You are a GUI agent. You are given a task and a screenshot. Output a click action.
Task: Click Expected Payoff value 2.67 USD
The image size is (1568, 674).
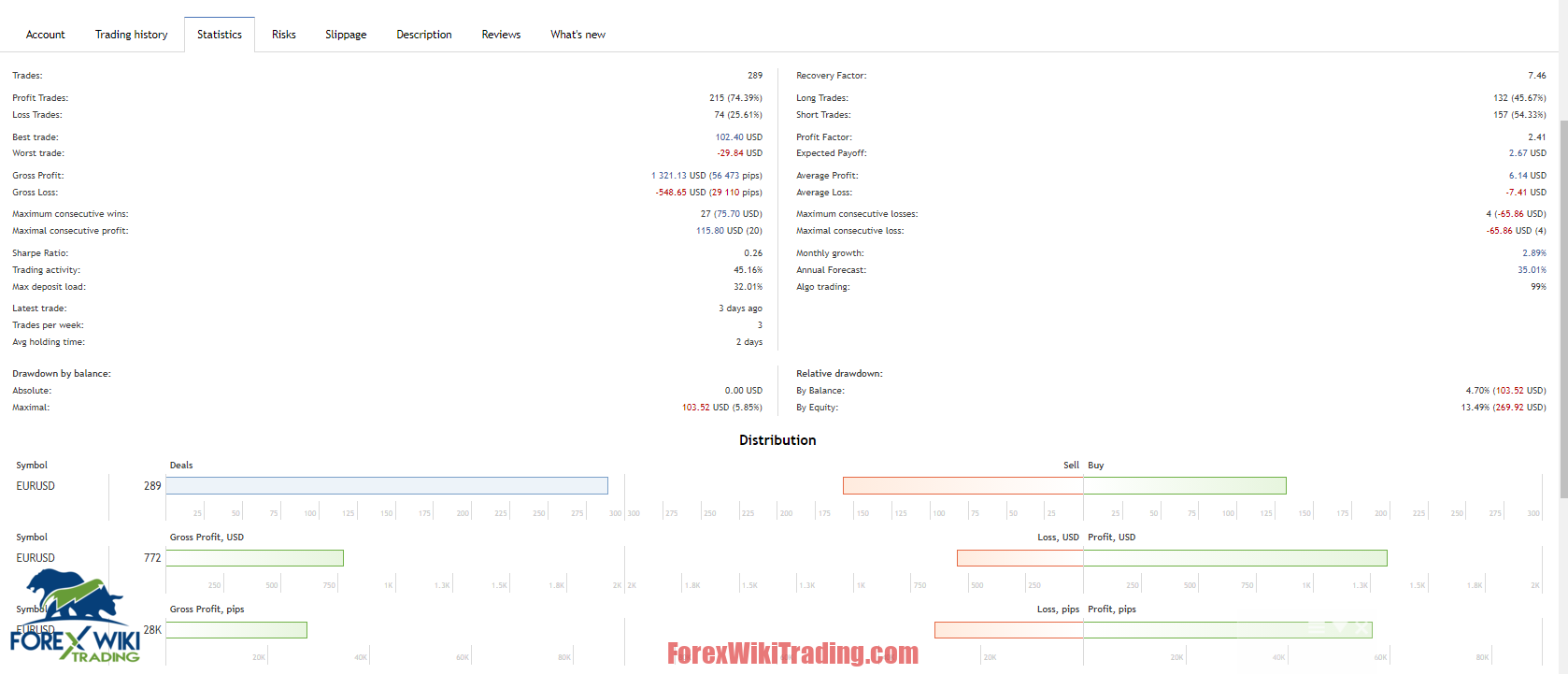pos(1528,153)
